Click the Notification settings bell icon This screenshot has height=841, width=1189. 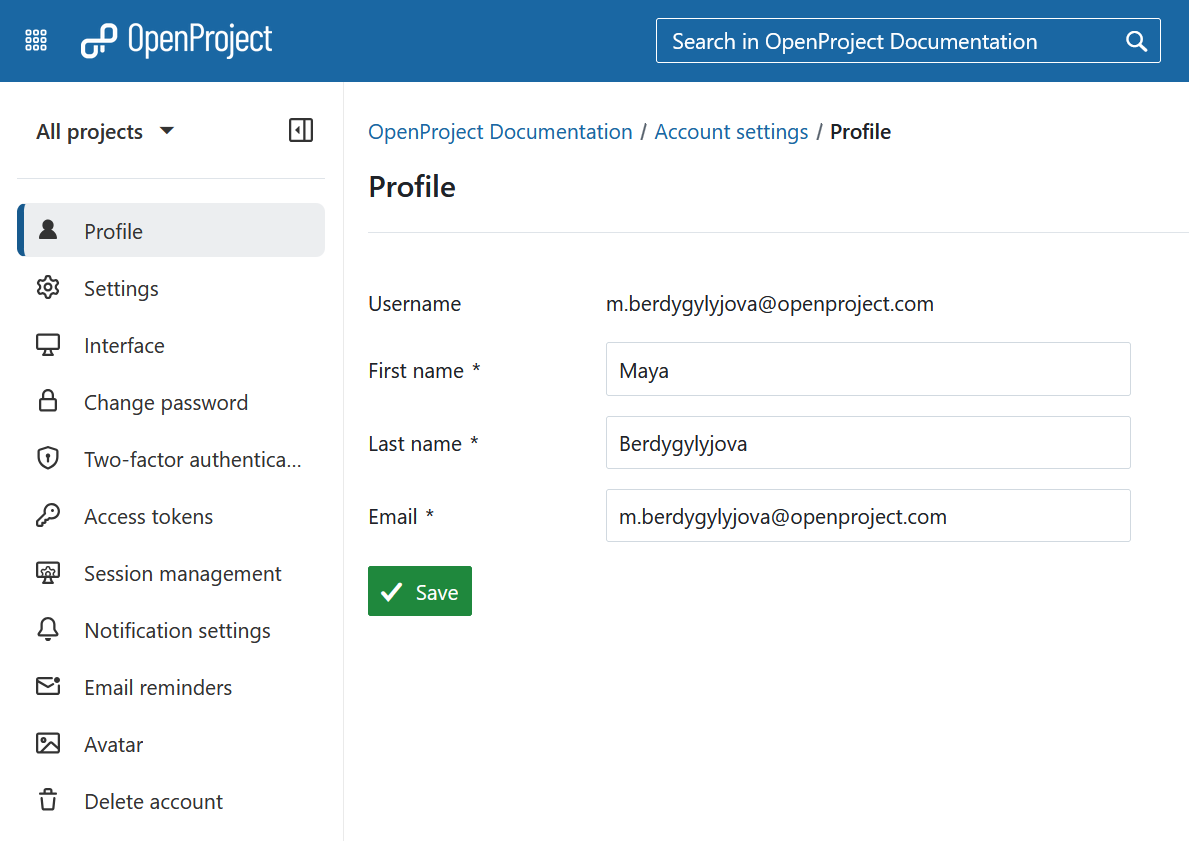click(48, 629)
